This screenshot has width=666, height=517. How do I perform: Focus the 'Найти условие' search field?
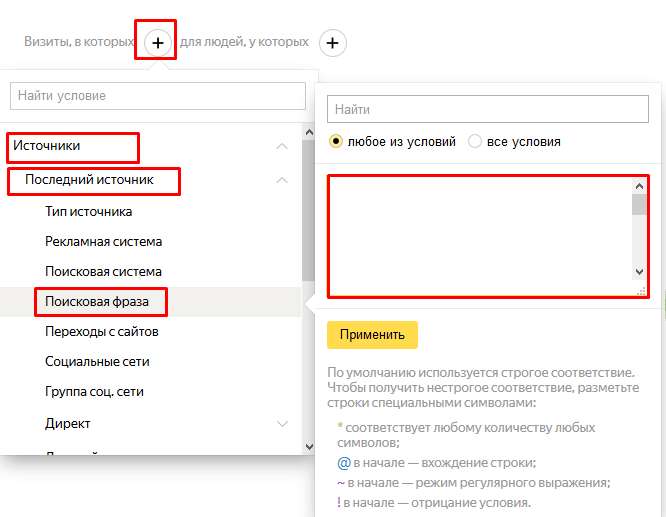[157, 96]
